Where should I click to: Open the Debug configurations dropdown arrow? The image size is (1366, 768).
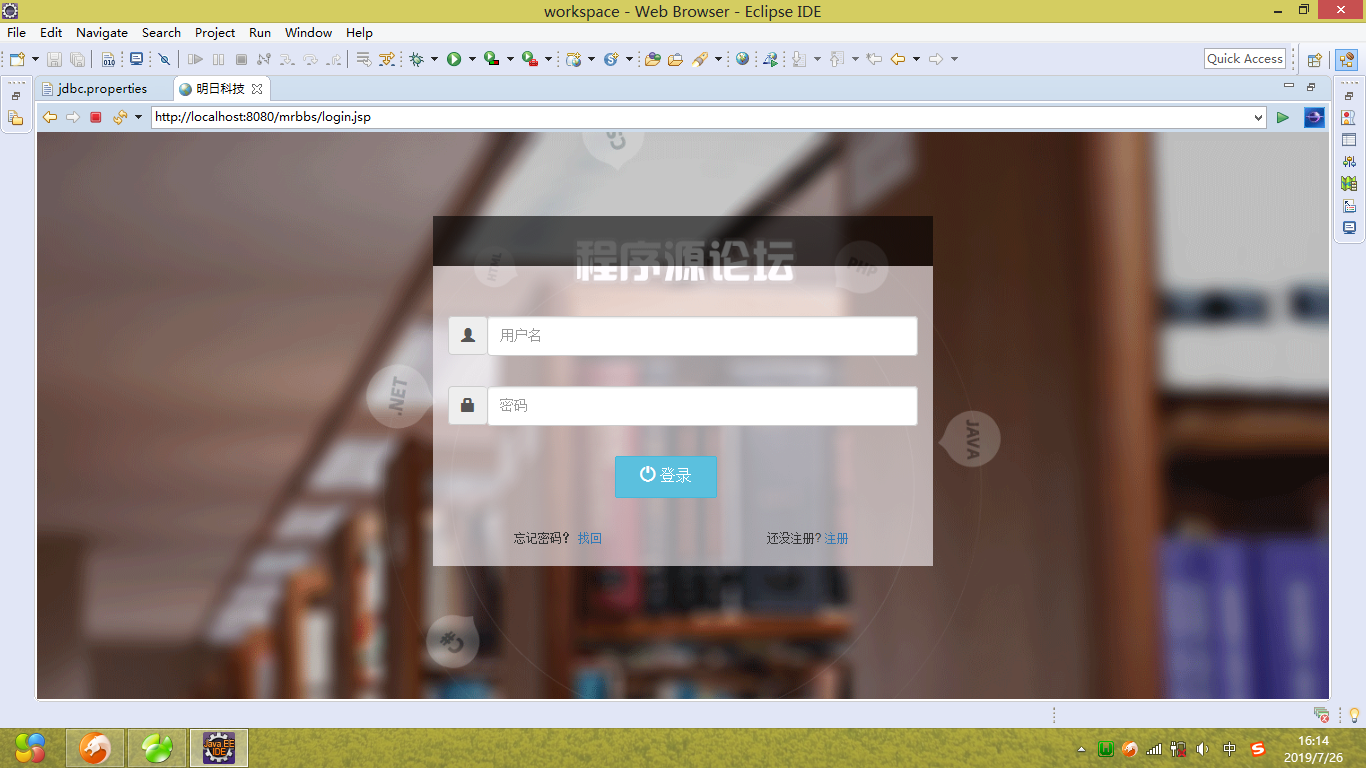[434, 59]
